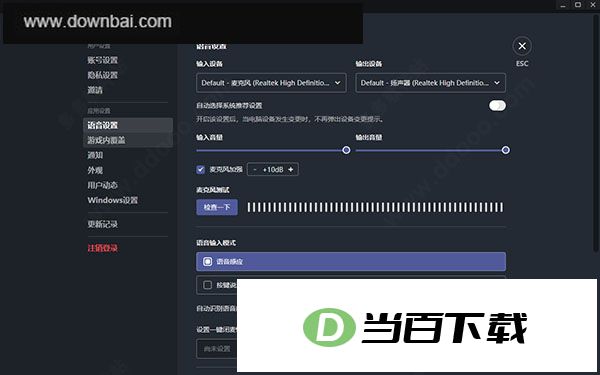
Task: Toggle the 自动选择系统推荐设置 switch
Action: 497,106
